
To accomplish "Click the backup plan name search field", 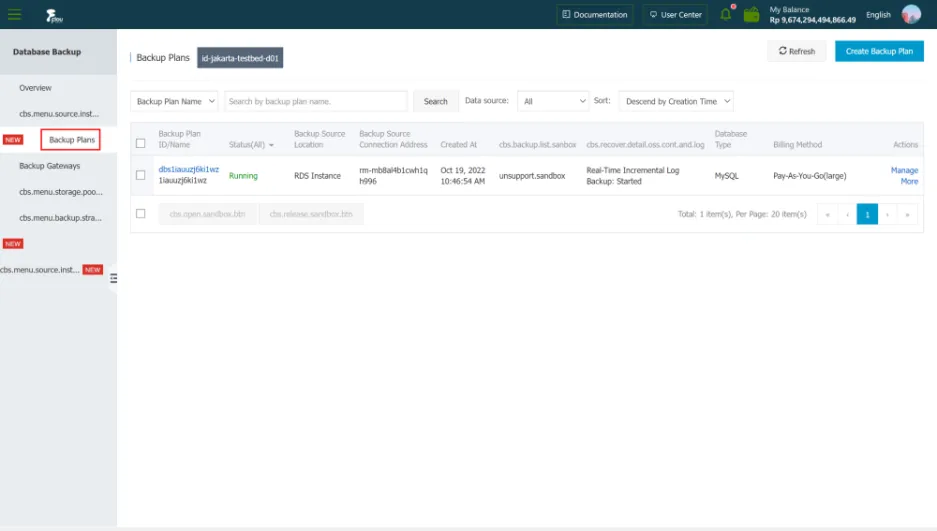I will tap(315, 101).
